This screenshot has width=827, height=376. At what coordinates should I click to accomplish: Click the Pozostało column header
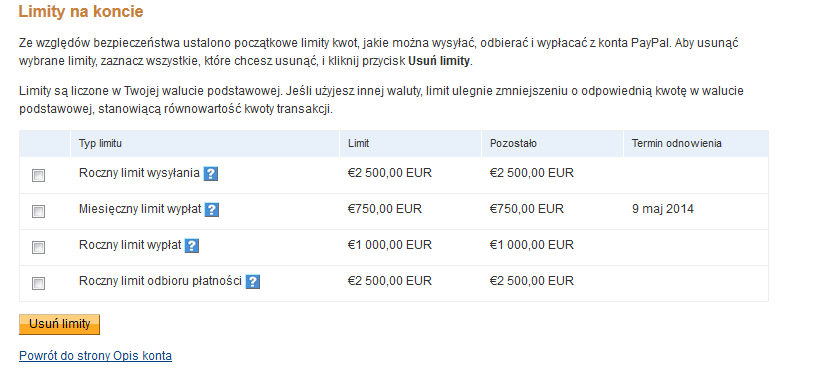click(513, 143)
